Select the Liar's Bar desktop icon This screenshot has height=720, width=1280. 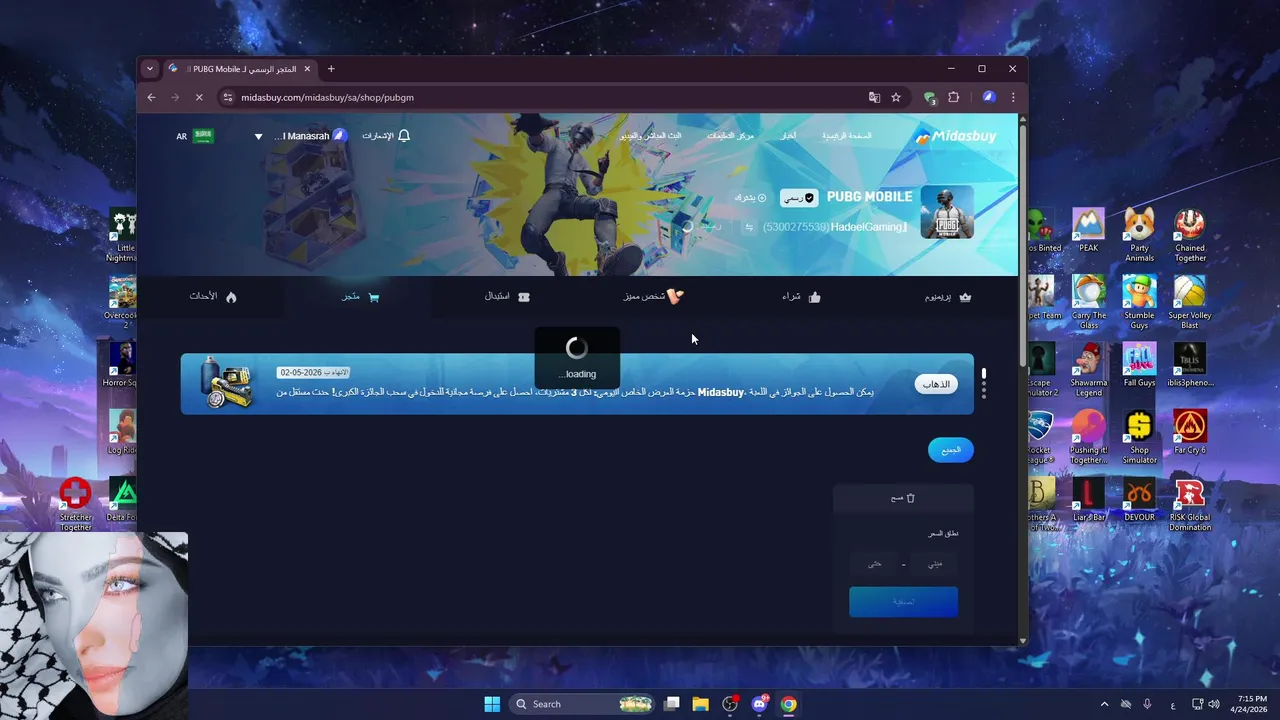pos(1088,499)
